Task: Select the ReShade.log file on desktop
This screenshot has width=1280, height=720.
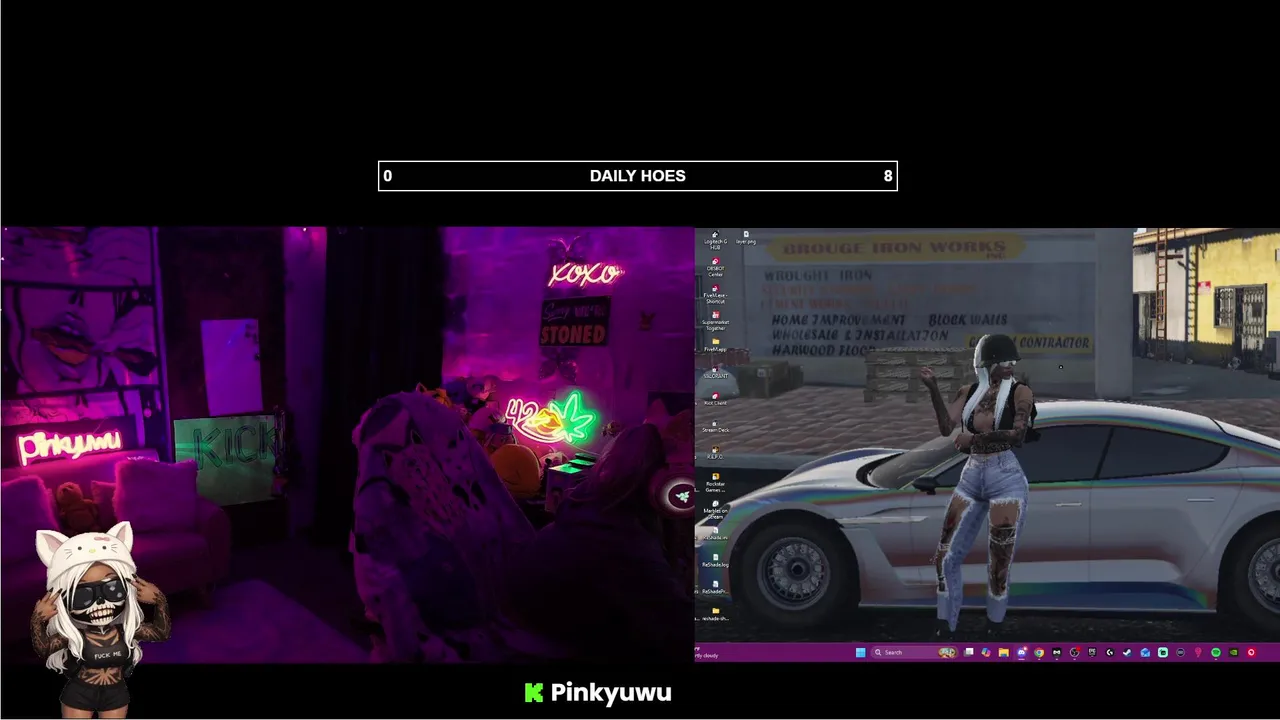Action: [715, 560]
